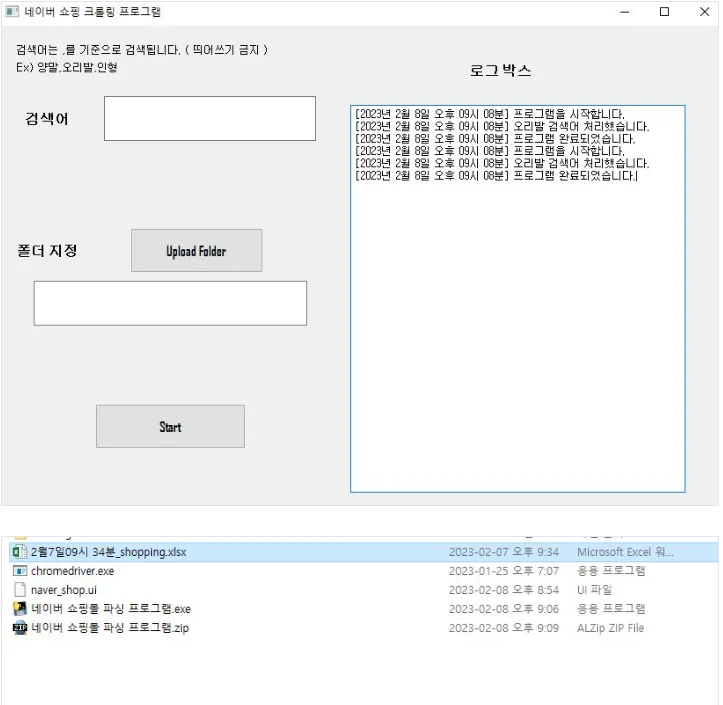Click the date 2023-01-25 오후 7:07
The height and width of the screenshot is (705, 723).
pos(504,571)
